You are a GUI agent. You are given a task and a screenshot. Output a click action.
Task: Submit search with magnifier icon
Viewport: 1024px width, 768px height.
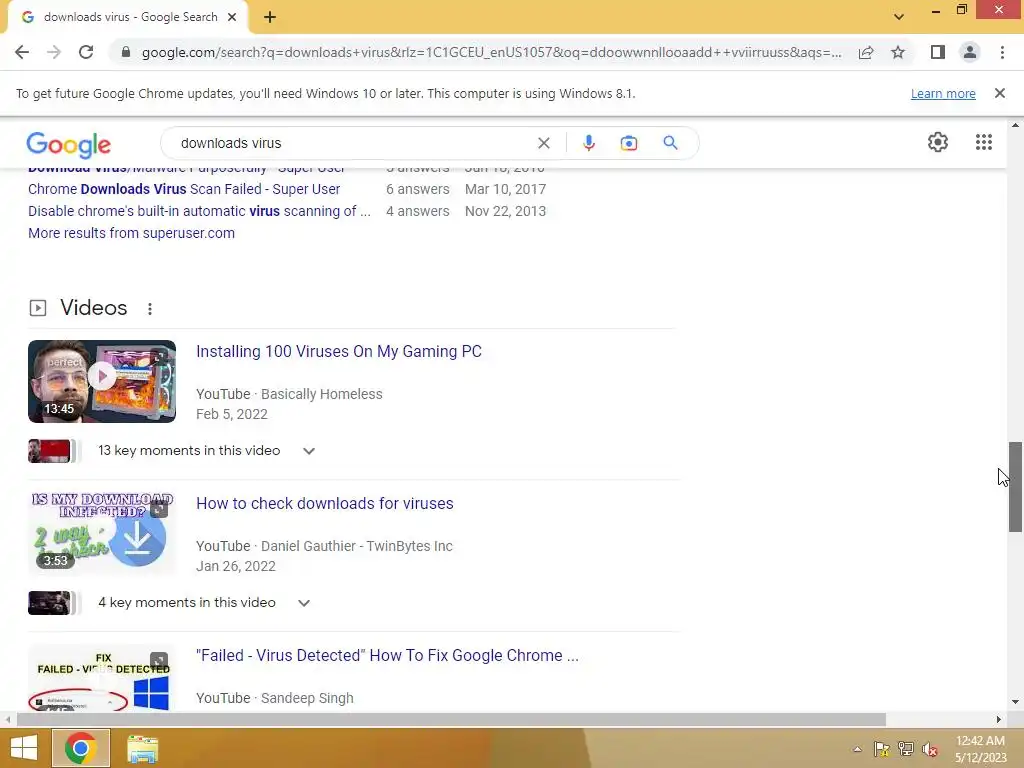tap(671, 142)
